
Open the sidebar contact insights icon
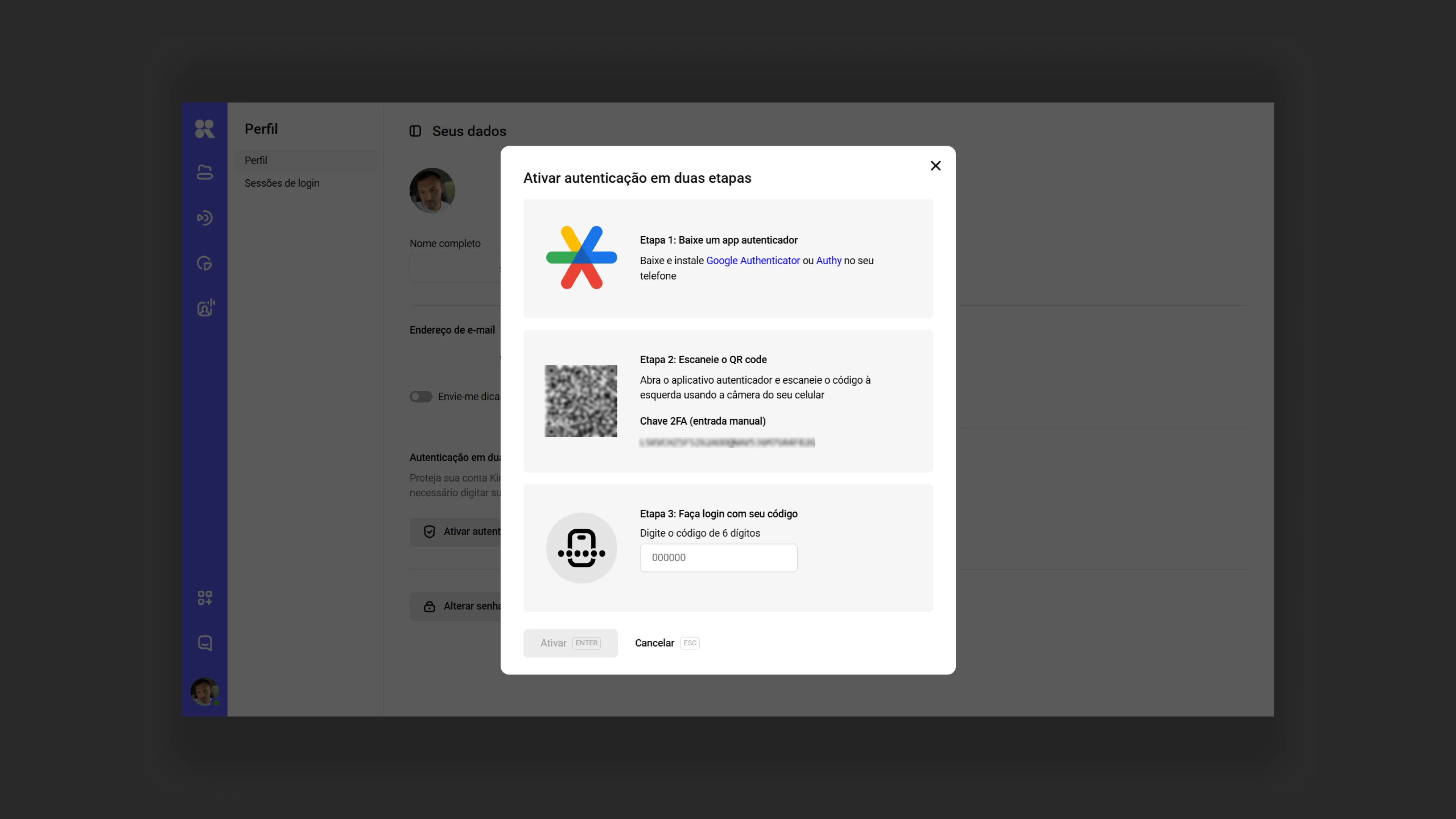click(x=205, y=308)
